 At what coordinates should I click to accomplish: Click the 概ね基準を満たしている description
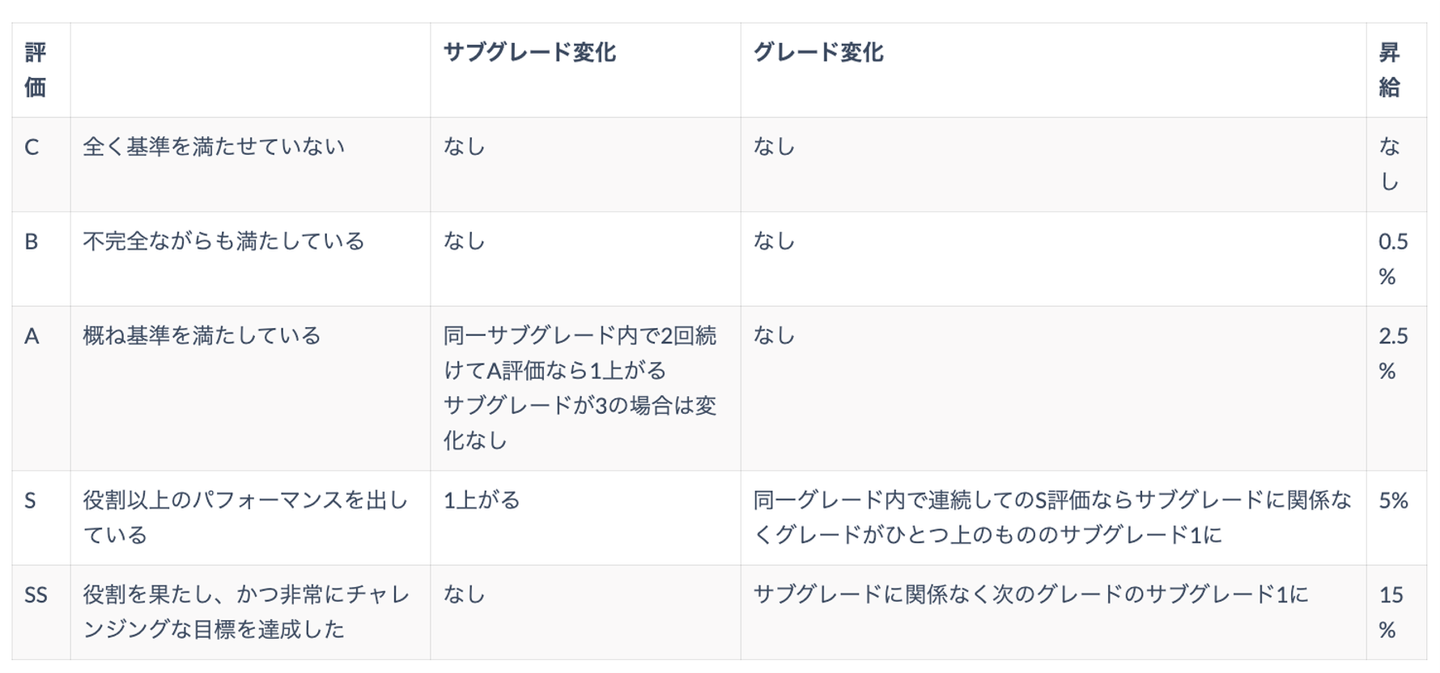pos(201,336)
